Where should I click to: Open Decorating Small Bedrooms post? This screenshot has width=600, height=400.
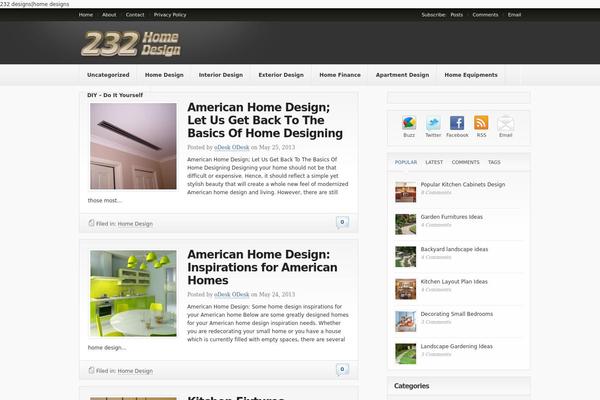pos(457,314)
